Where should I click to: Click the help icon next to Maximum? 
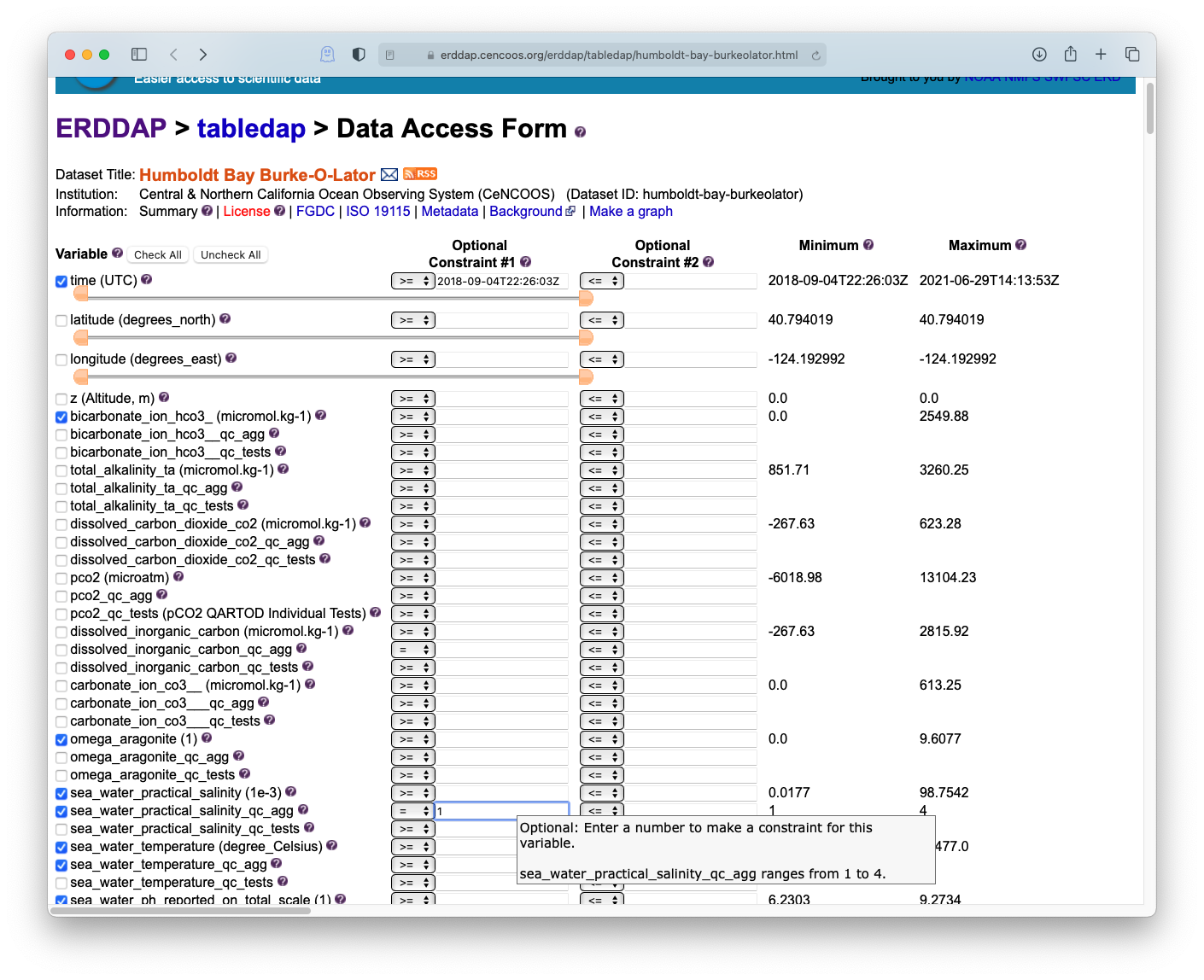[x=1020, y=245]
